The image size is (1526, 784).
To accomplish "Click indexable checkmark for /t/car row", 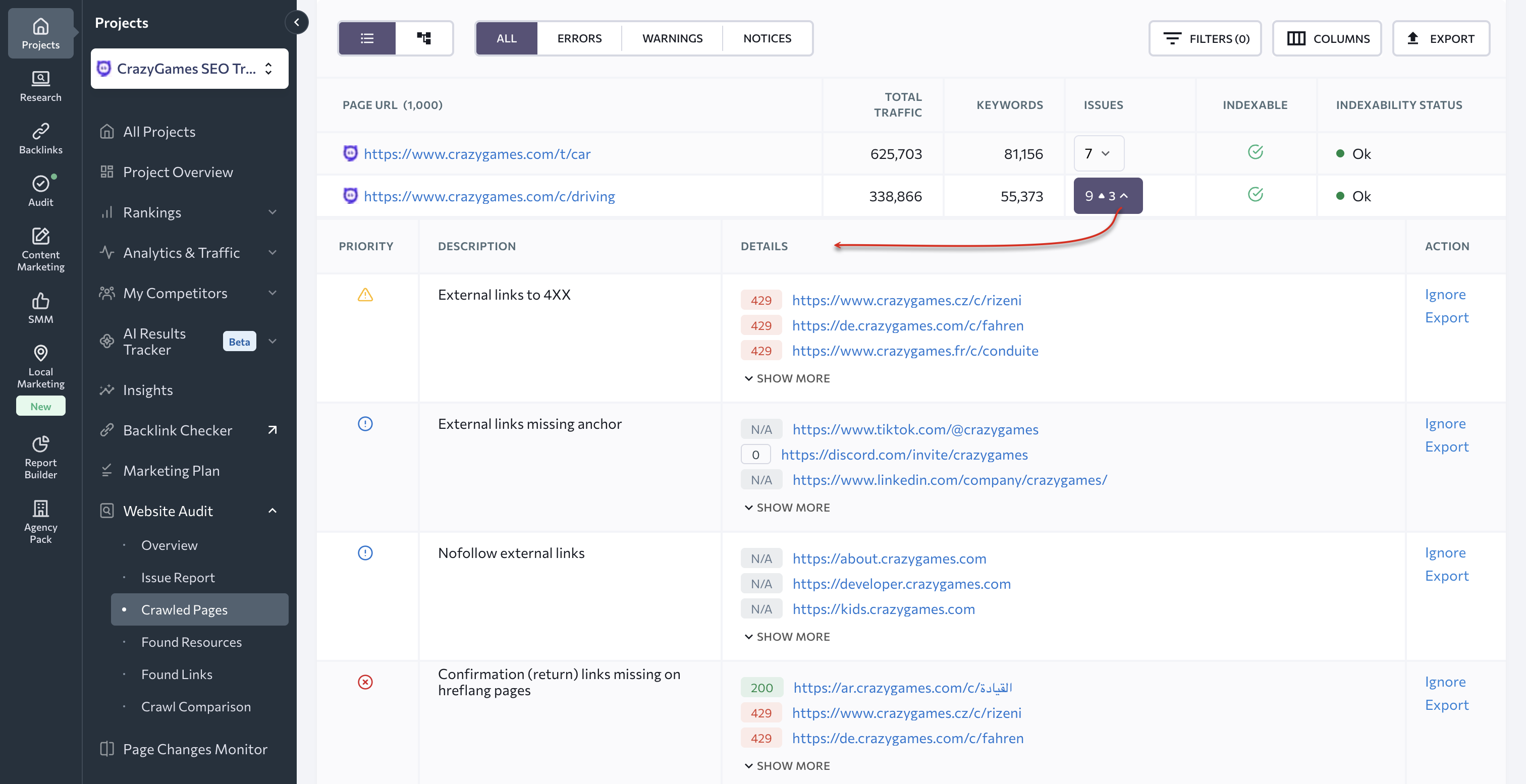I will [1256, 152].
